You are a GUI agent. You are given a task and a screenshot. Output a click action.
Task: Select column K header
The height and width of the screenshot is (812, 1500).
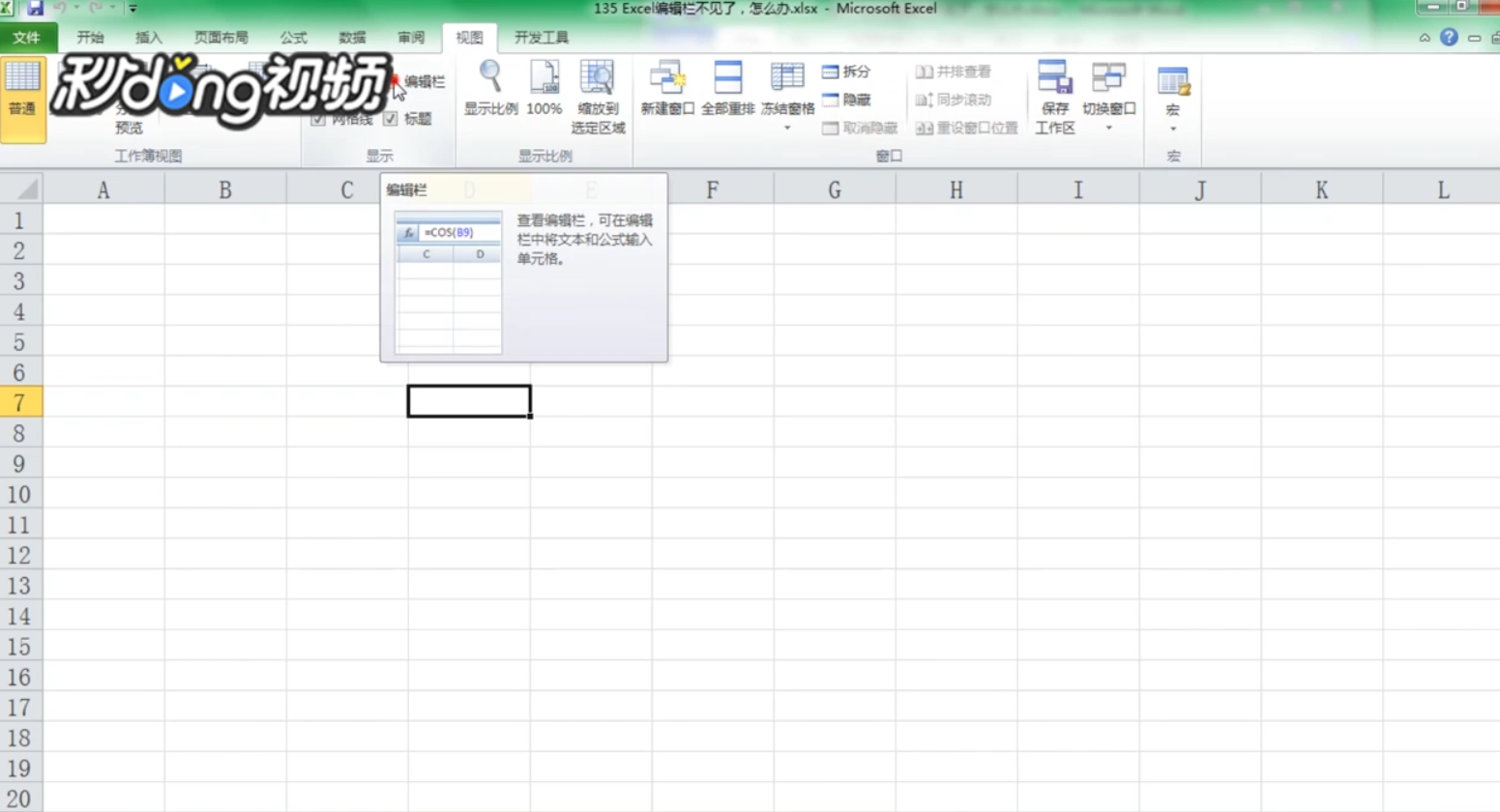point(1322,189)
